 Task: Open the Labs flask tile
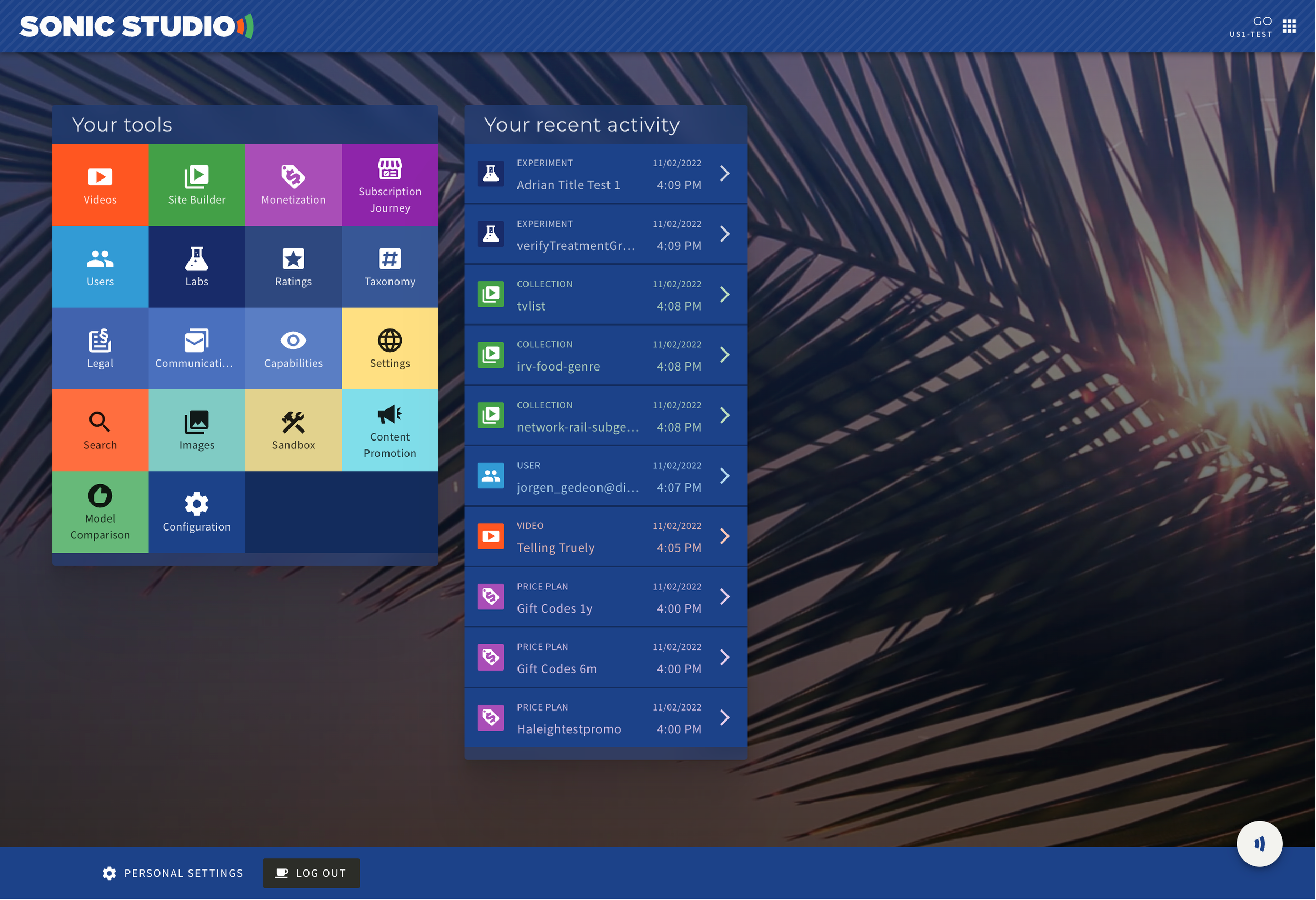[196, 267]
